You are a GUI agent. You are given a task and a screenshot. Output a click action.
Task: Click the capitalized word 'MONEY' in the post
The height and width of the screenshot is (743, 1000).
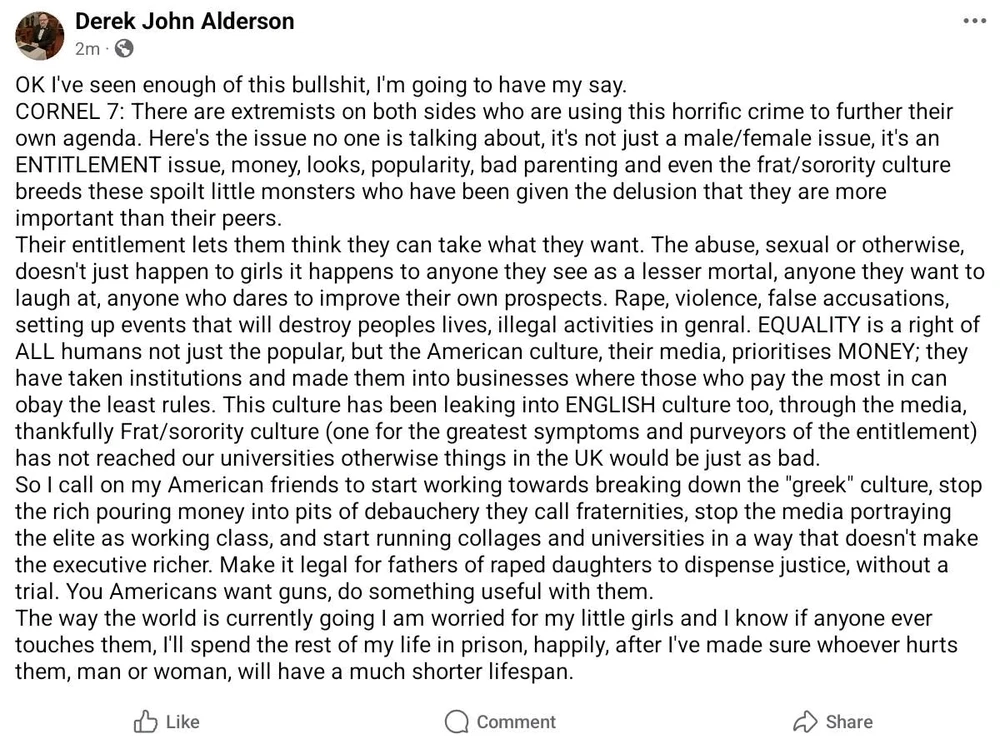click(x=876, y=352)
